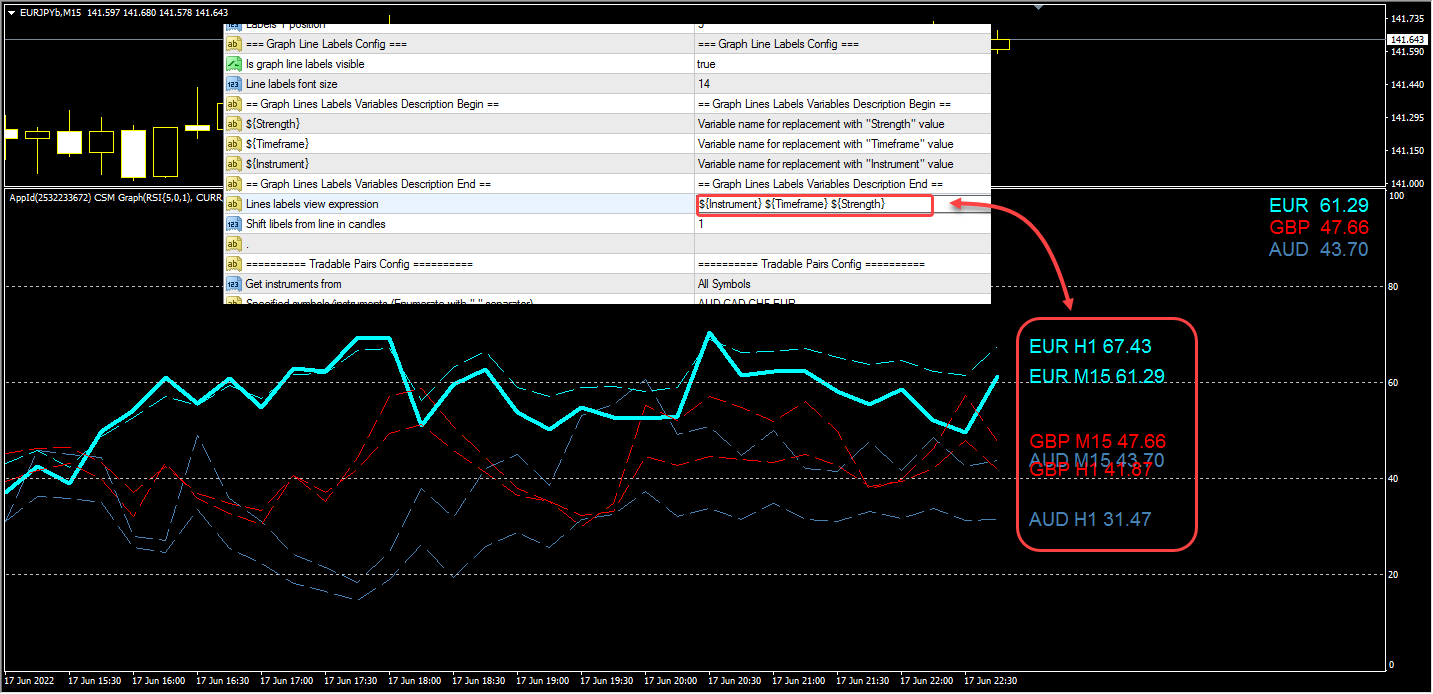Click the 'GBP M15 47.66' line label

tap(1098, 441)
